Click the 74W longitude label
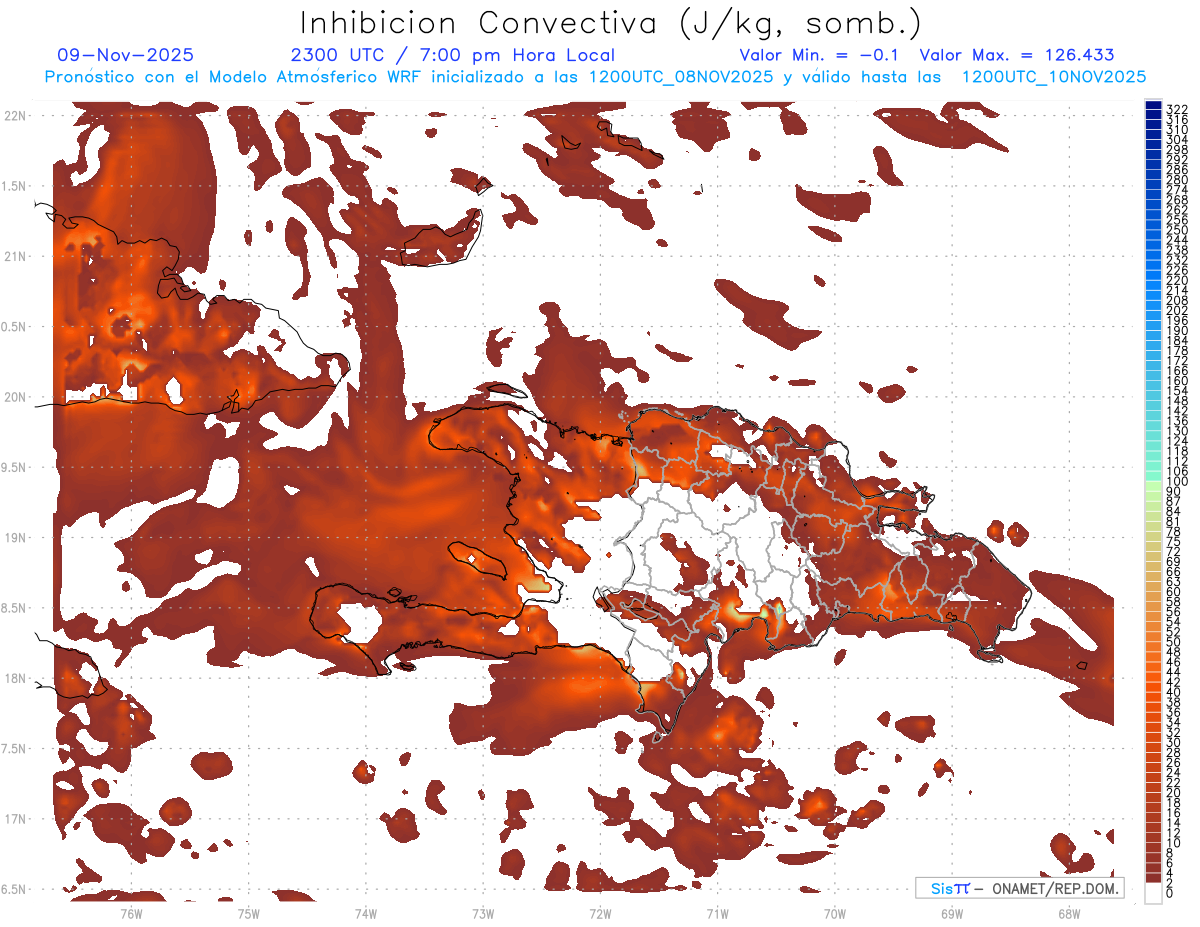This screenshot has width=1200, height=927. tap(365, 913)
